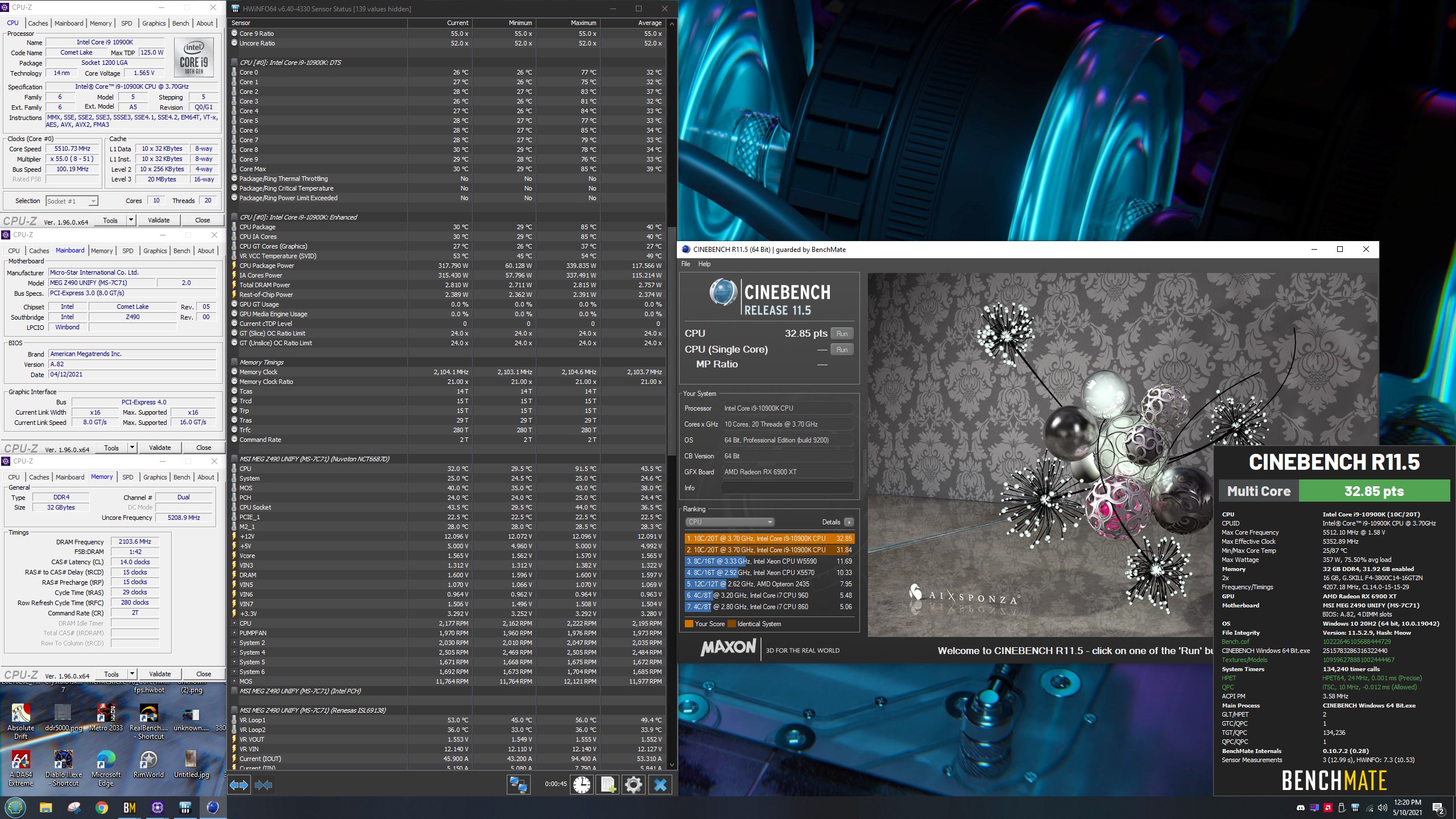Screen dimensions: 1456x819
Task: Open Socket #1 selection dropdown
Action: point(72,201)
